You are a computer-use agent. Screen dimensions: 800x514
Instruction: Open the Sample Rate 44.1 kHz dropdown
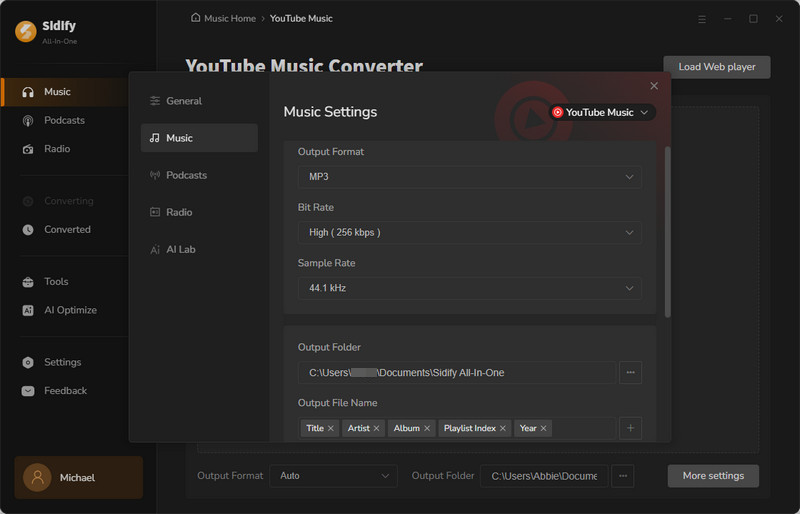[x=469, y=288]
